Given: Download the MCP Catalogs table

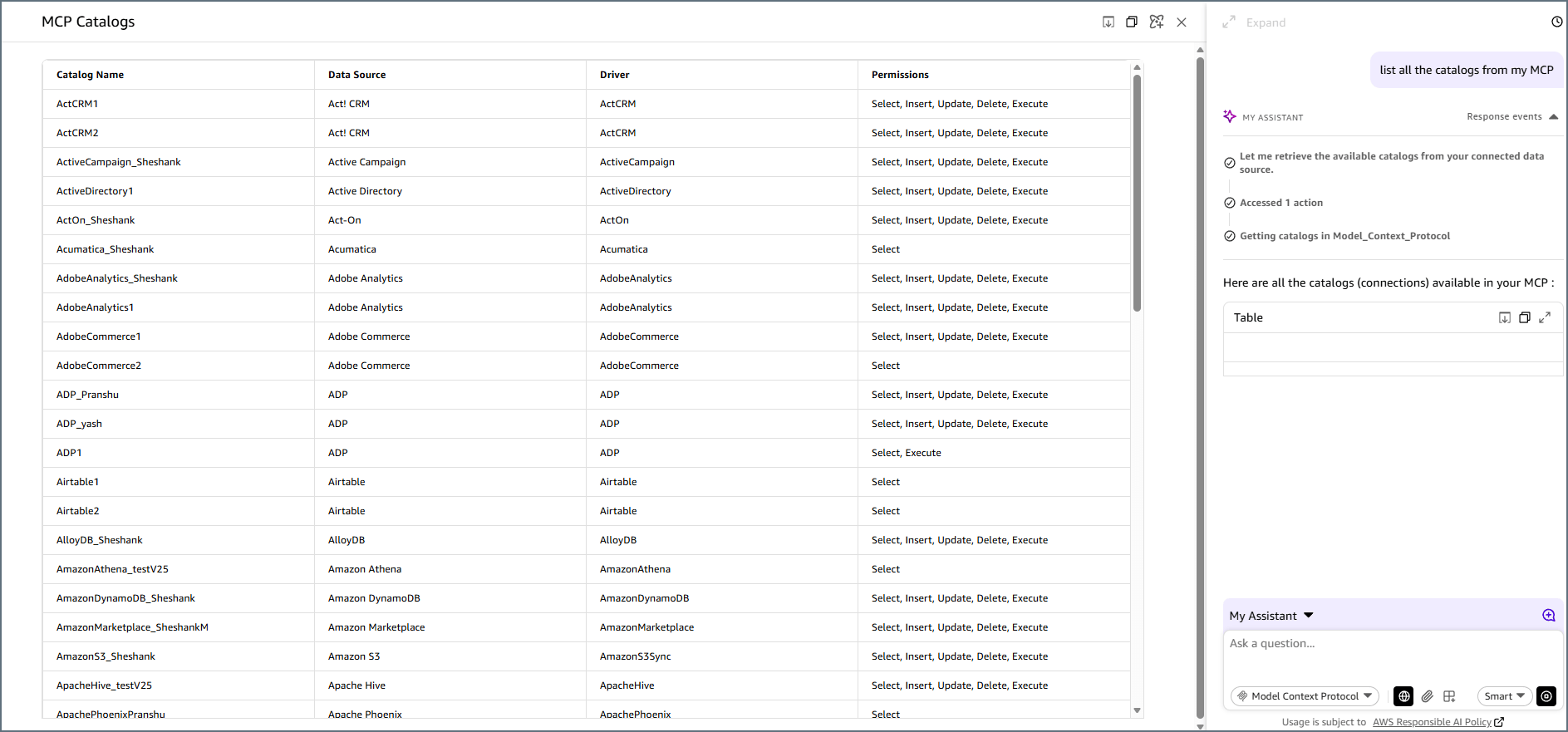Looking at the screenshot, I should click(1108, 22).
